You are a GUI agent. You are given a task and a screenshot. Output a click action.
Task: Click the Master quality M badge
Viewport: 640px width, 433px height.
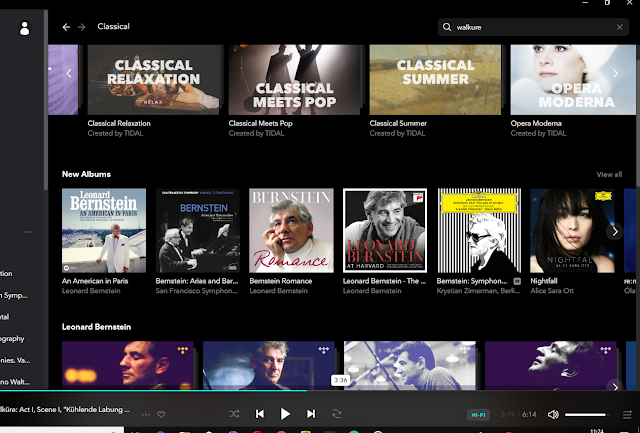[x=517, y=281]
